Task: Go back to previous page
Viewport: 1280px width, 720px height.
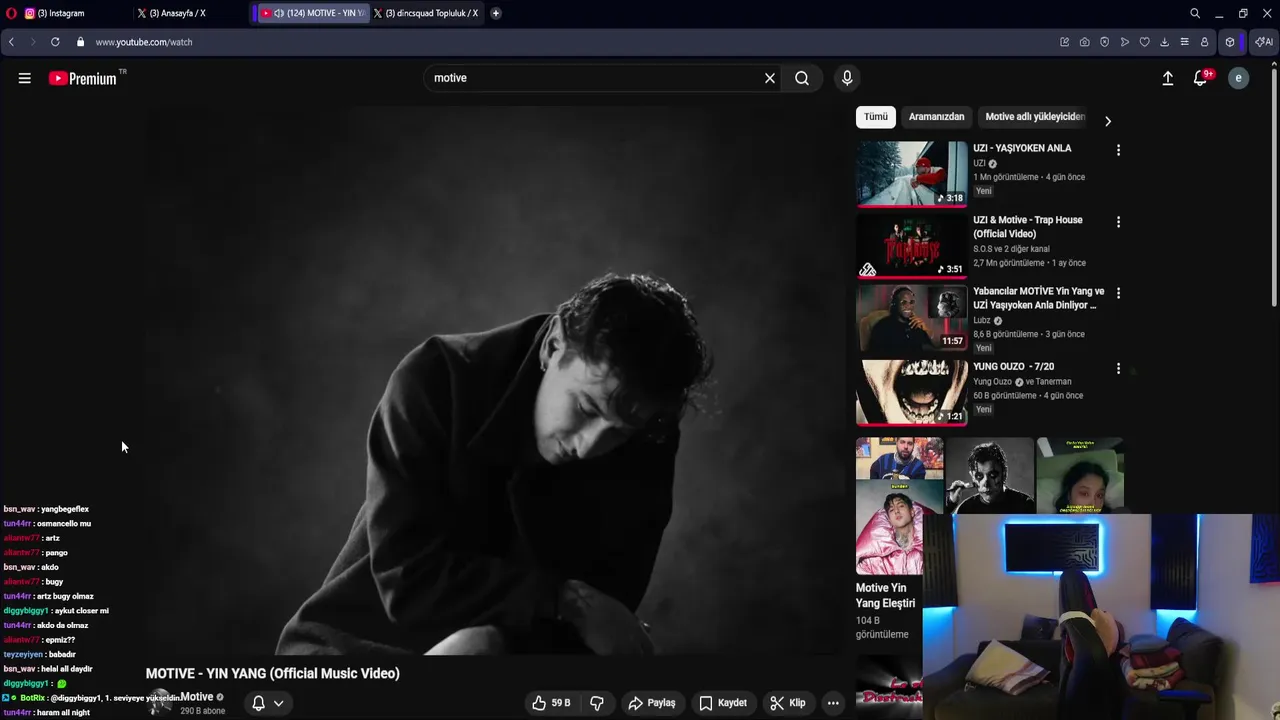Action: coord(11,42)
